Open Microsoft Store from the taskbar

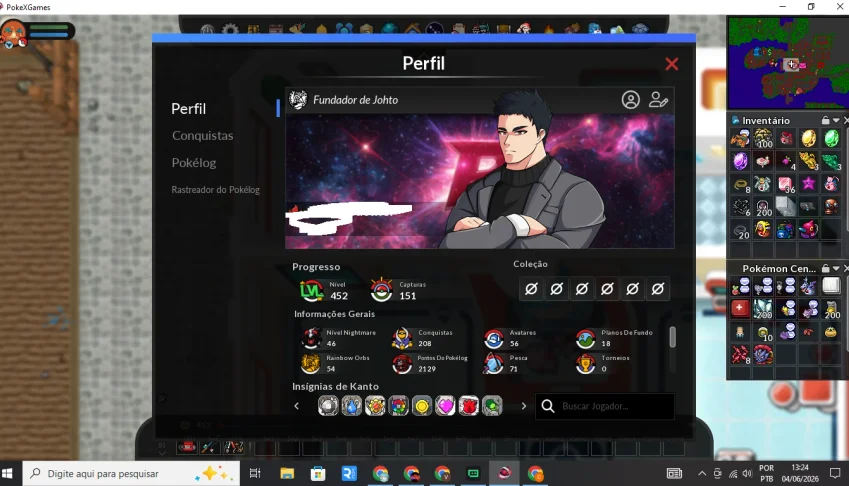pos(318,474)
